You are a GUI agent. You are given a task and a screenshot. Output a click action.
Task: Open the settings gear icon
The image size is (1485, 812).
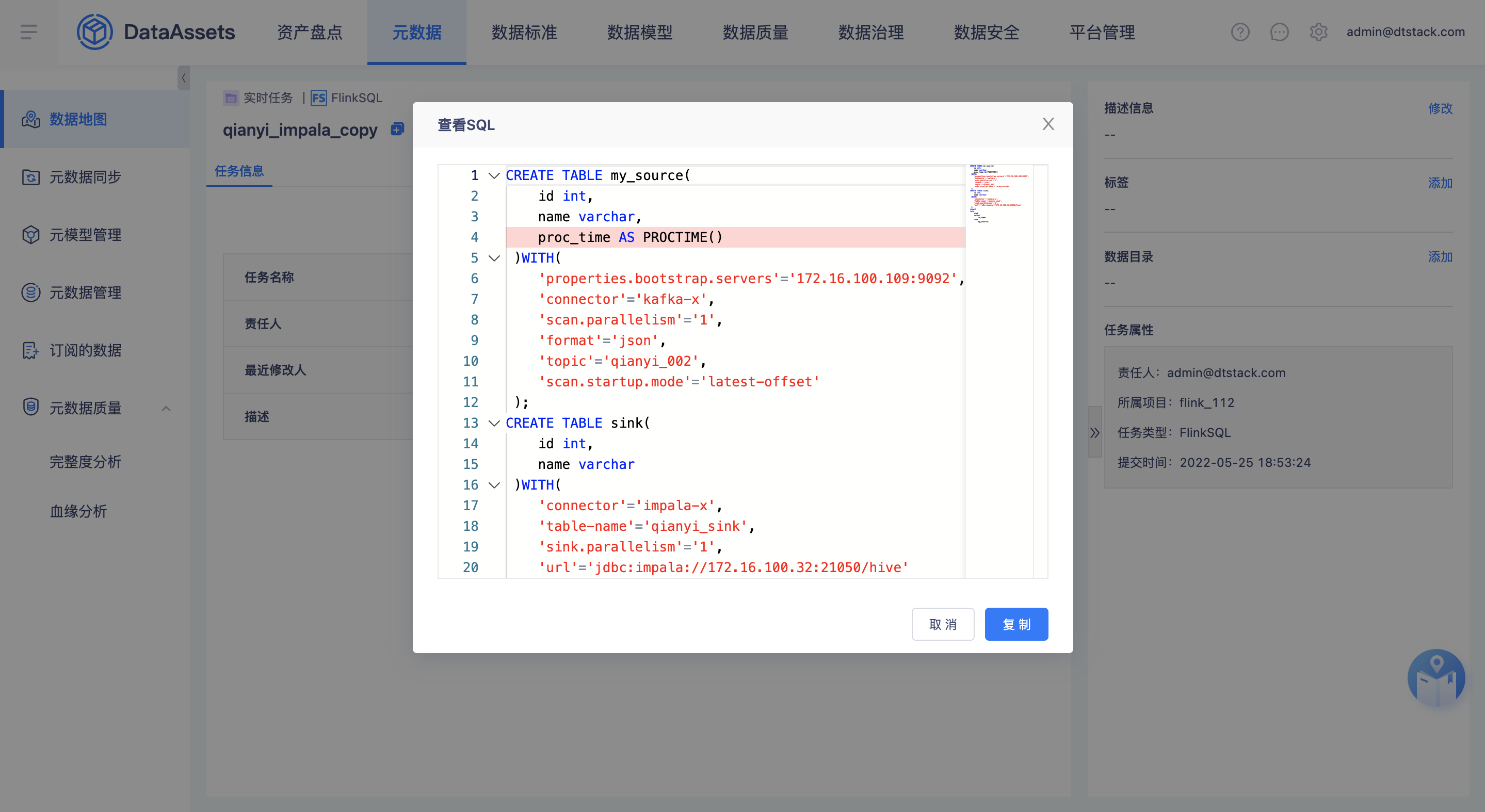tap(1318, 33)
